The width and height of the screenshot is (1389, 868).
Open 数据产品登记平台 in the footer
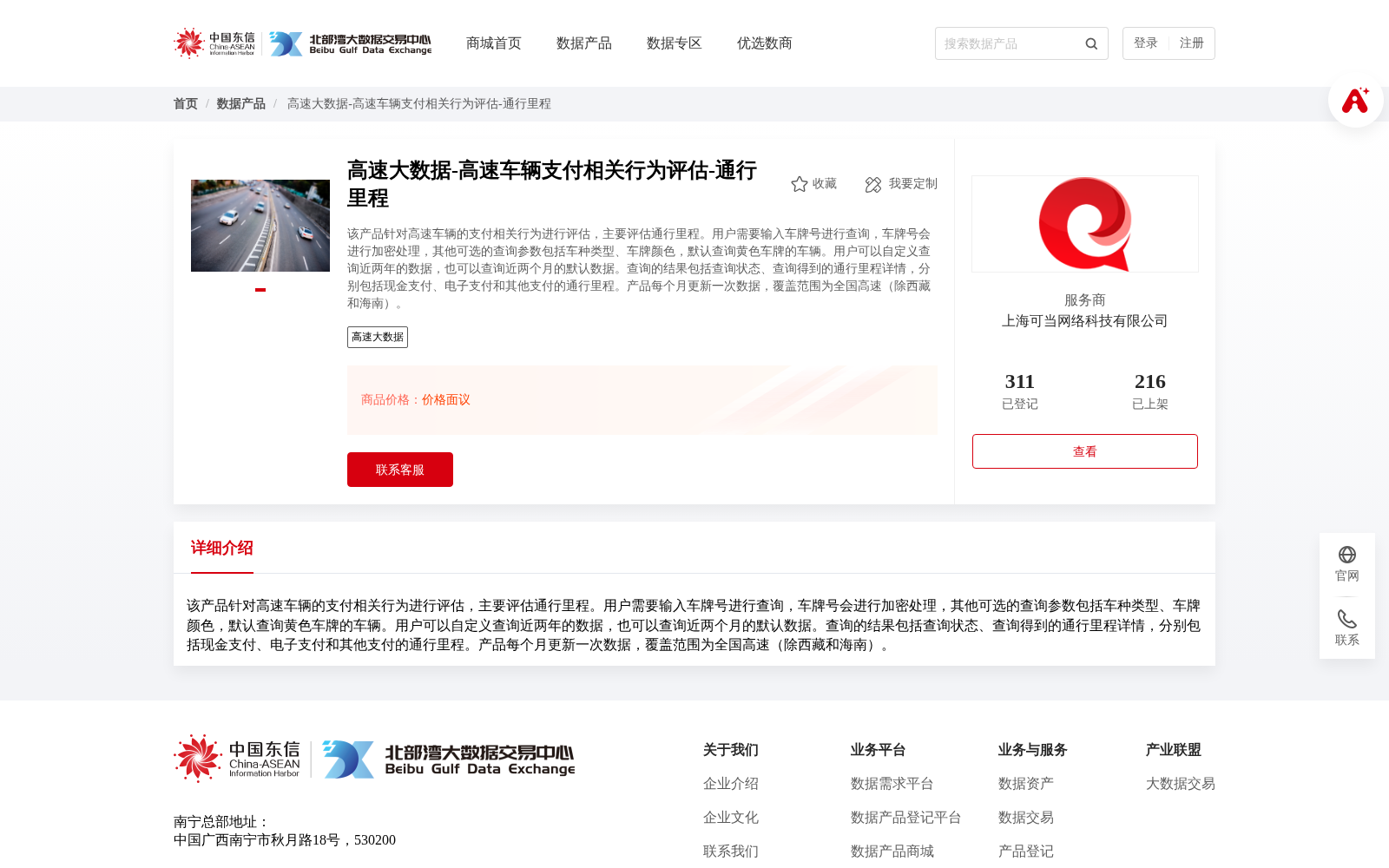click(906, 818)
